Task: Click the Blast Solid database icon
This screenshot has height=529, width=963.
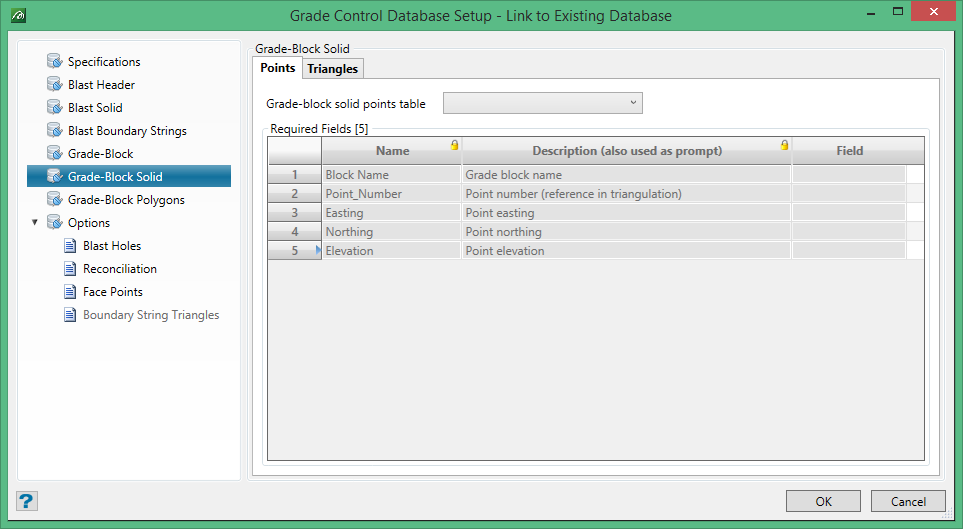Action: pyautogui.click(x=54, y=108)
